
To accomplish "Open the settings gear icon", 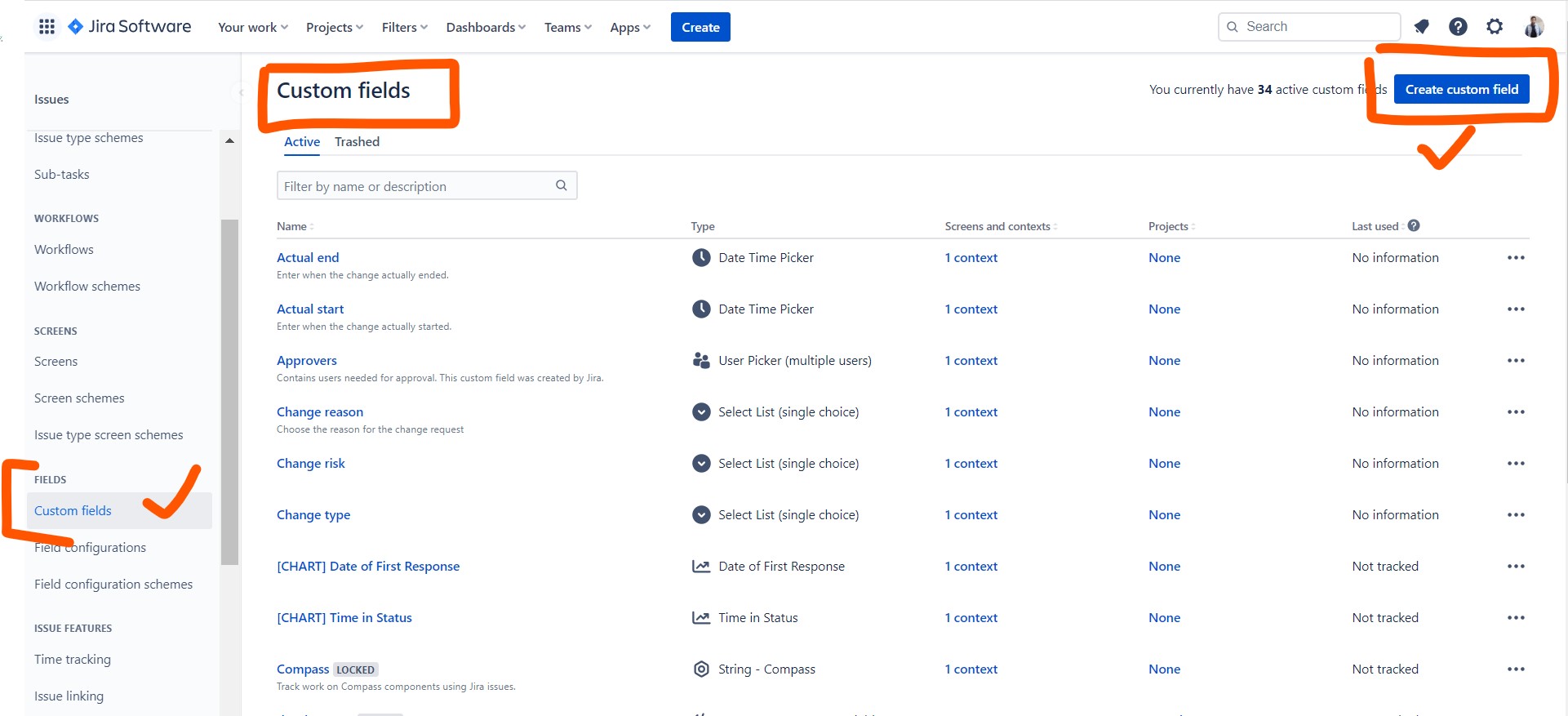I will [1494, 27].
